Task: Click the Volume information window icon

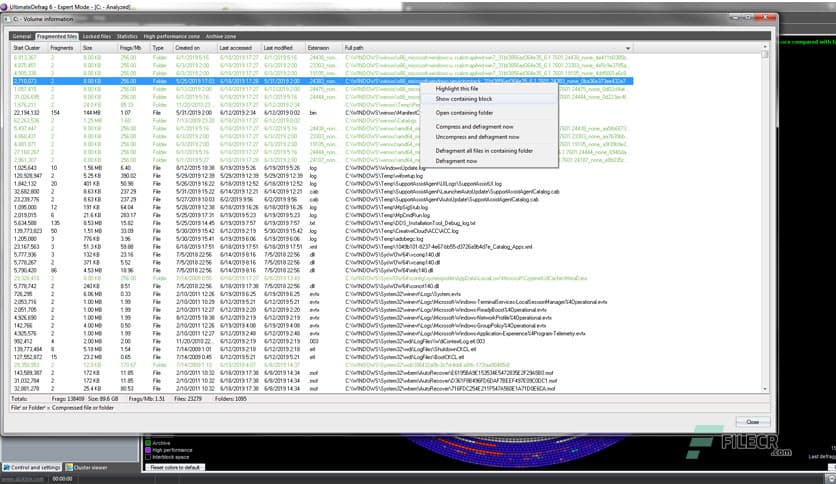Action: pos(7,19)
